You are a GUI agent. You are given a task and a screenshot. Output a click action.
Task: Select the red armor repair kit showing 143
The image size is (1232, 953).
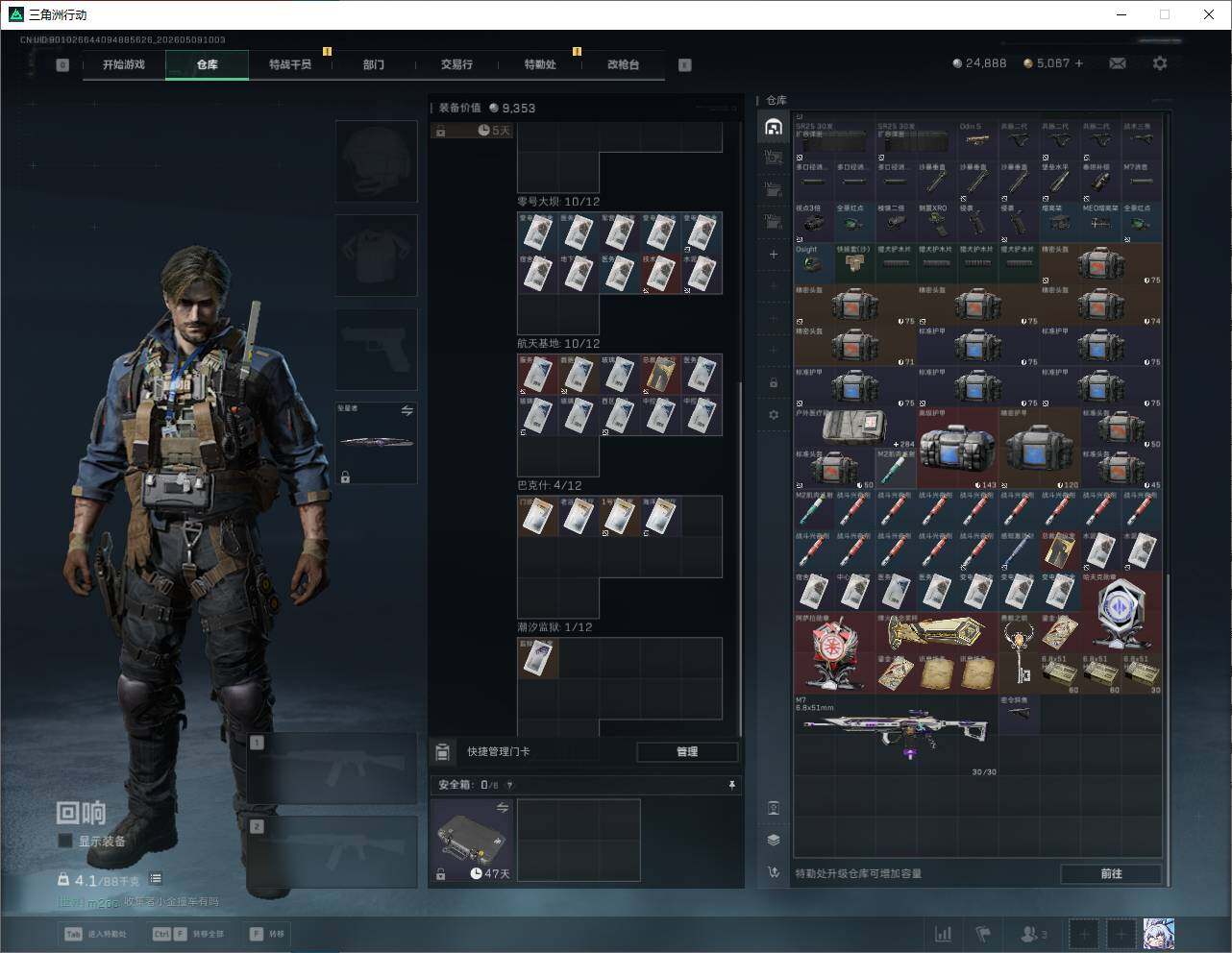[x=957, y=449]
